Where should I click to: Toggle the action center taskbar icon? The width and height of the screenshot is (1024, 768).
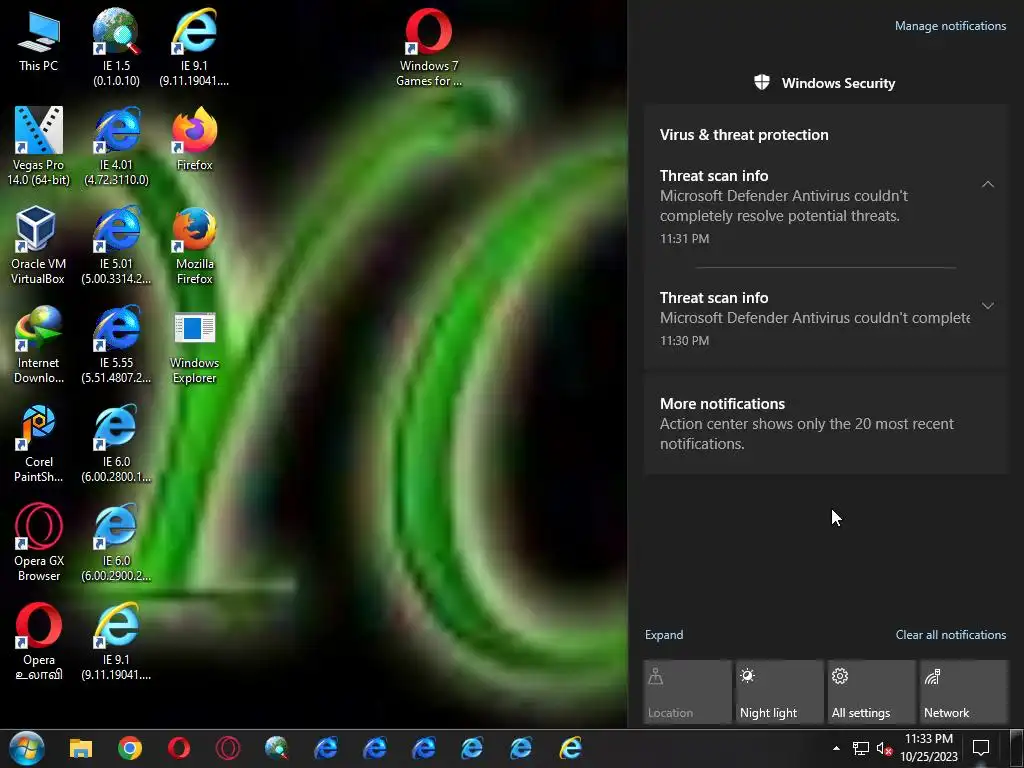coord(981,748)
